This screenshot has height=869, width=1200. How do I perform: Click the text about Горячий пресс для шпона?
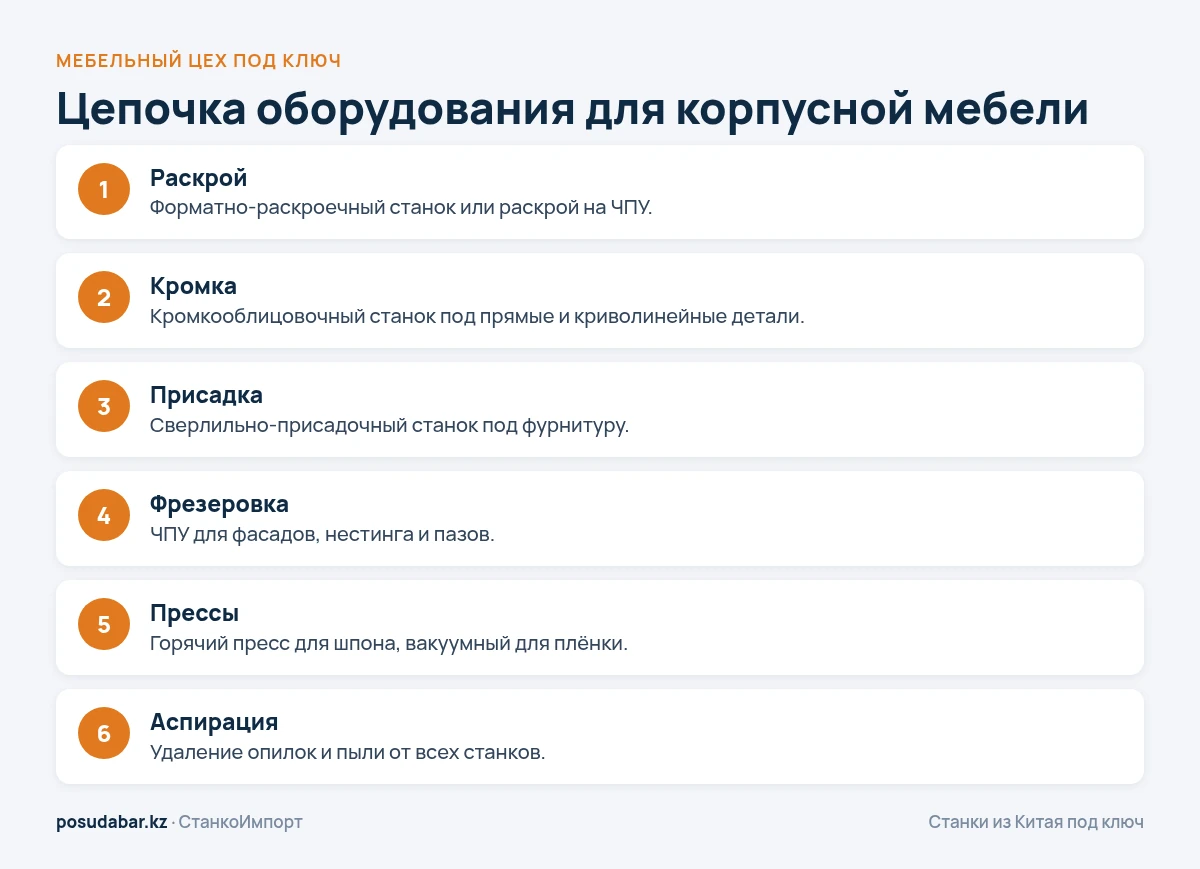[389, 644]
